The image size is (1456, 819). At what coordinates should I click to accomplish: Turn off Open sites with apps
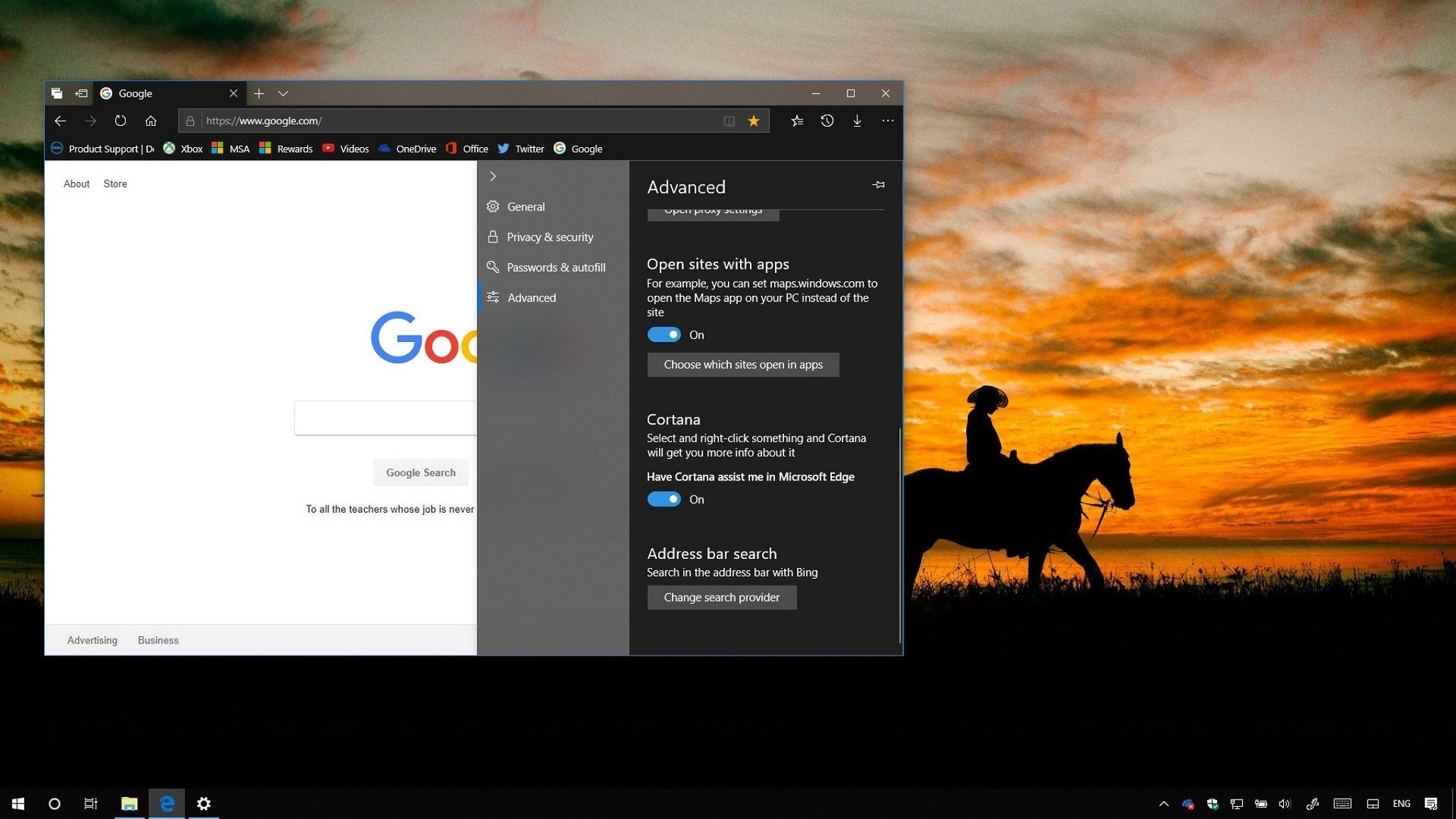coord(664,334)
